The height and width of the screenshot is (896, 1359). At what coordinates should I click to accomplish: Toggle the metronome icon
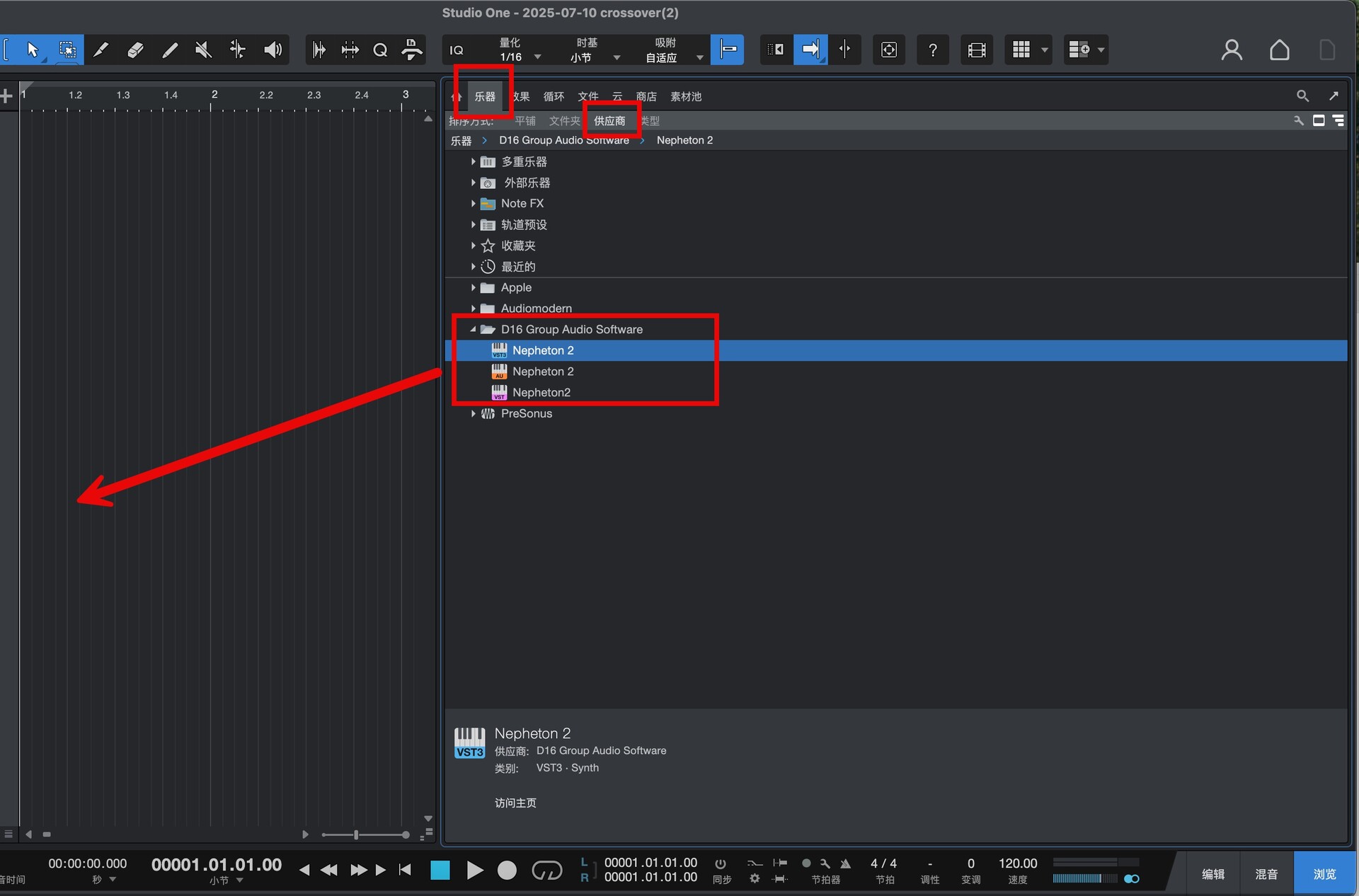845,863
